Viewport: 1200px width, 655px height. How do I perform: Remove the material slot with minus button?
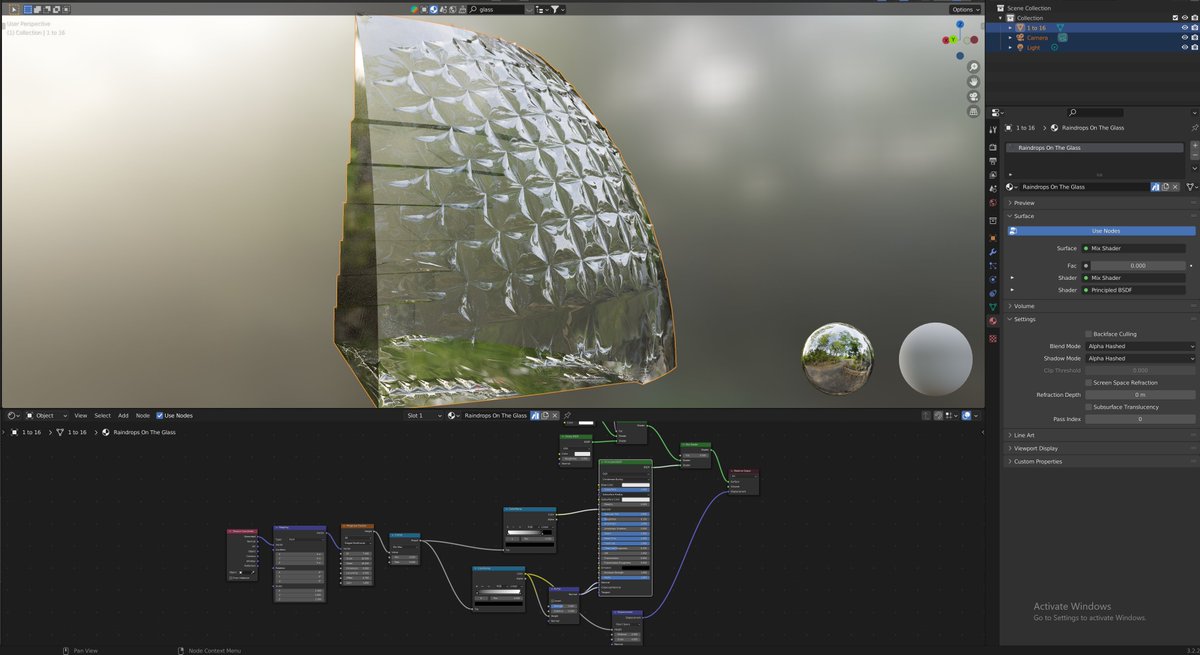(x=1194, y=156)
